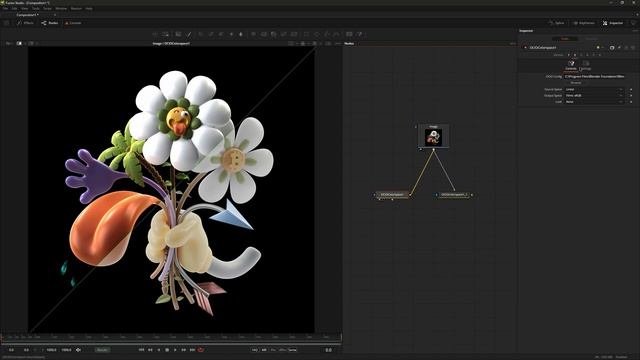Toggle the Inspector panel button
Screen dimensions: 640x360
tap(613, 23)
